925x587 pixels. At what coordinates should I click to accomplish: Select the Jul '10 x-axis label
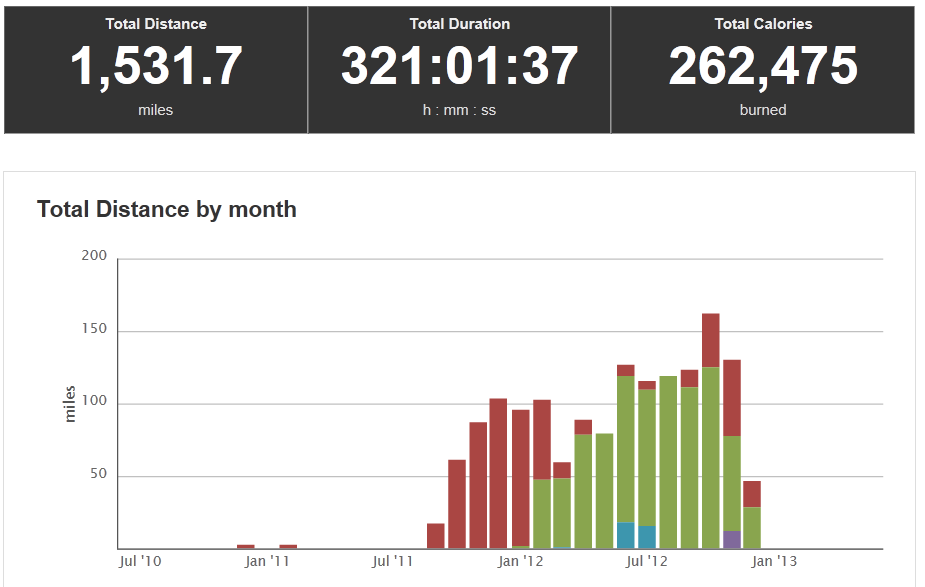point(138,562)
